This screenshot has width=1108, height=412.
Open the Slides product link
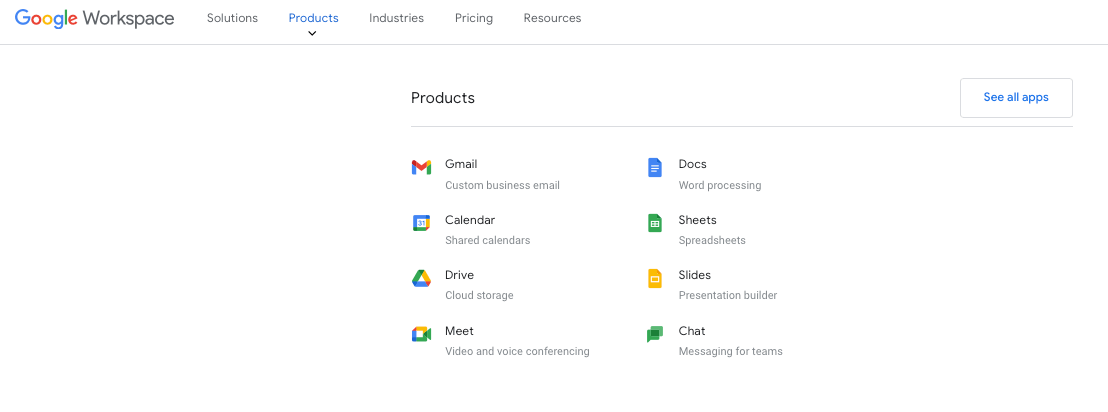[695, 275]
